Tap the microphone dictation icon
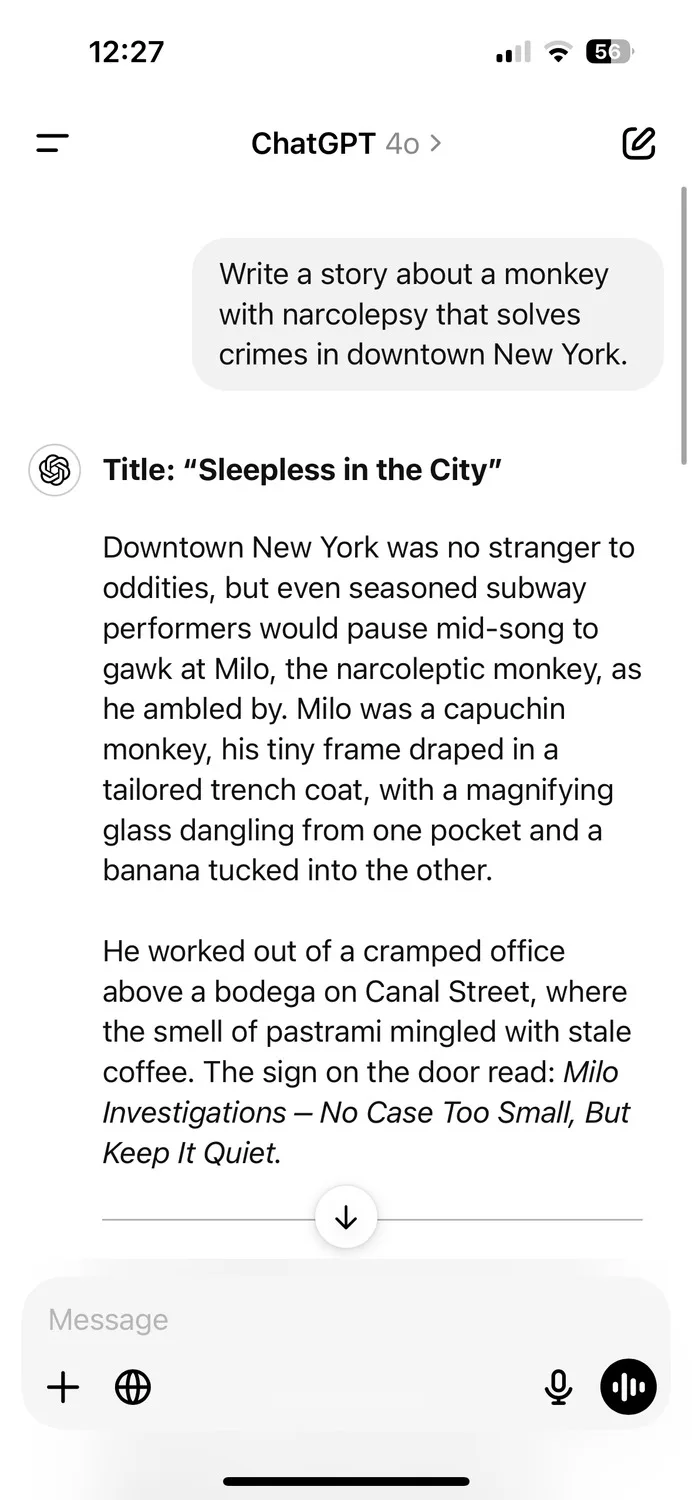692x1500 pixels. click(x=558, y=1387)
